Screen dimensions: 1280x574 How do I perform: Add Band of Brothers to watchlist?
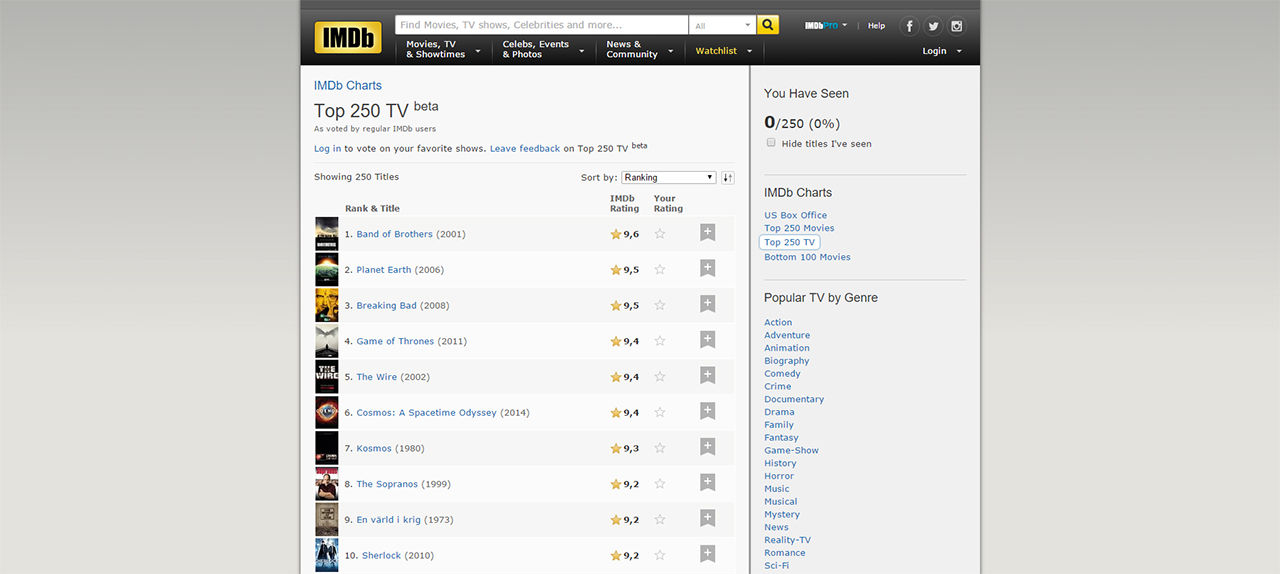click(x=707, y=233)
